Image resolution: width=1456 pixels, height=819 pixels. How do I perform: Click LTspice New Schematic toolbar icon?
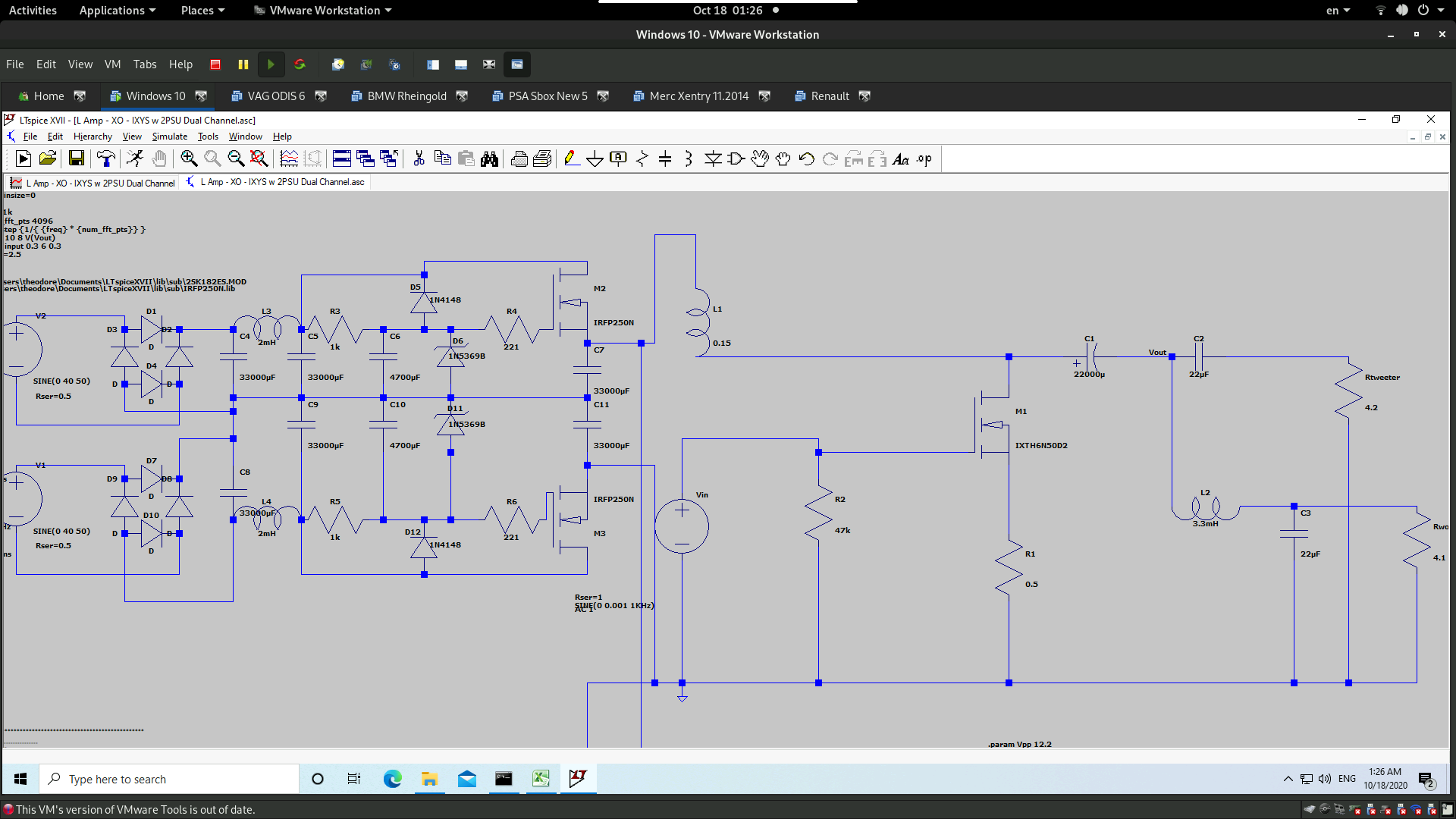[24, 158]
